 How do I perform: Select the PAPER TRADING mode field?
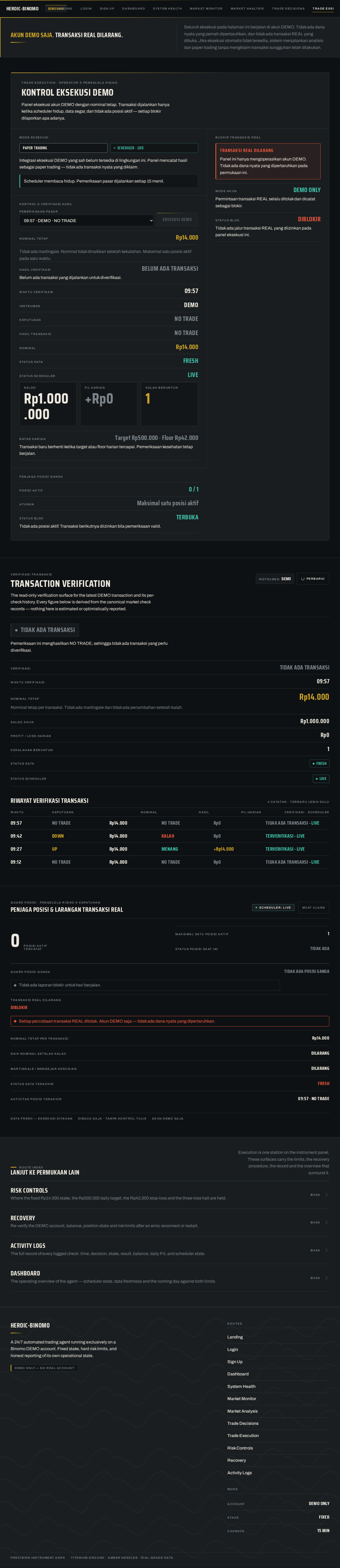click(x=63, y=148)
